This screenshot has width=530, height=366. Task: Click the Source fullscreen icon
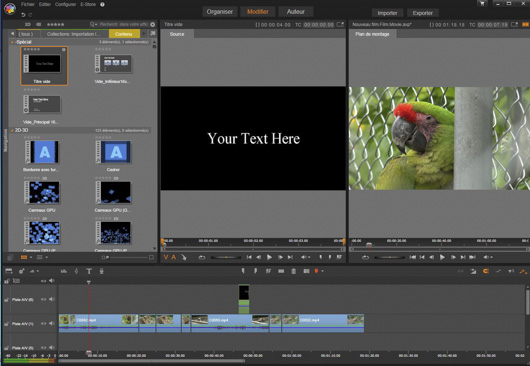340,24
